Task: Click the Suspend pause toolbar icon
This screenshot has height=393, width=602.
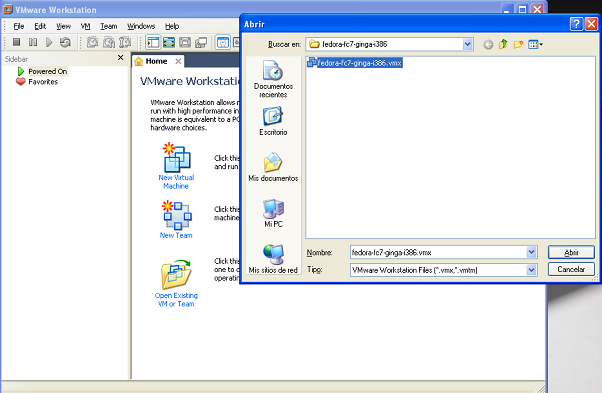Action: click(x=33, y=42)
